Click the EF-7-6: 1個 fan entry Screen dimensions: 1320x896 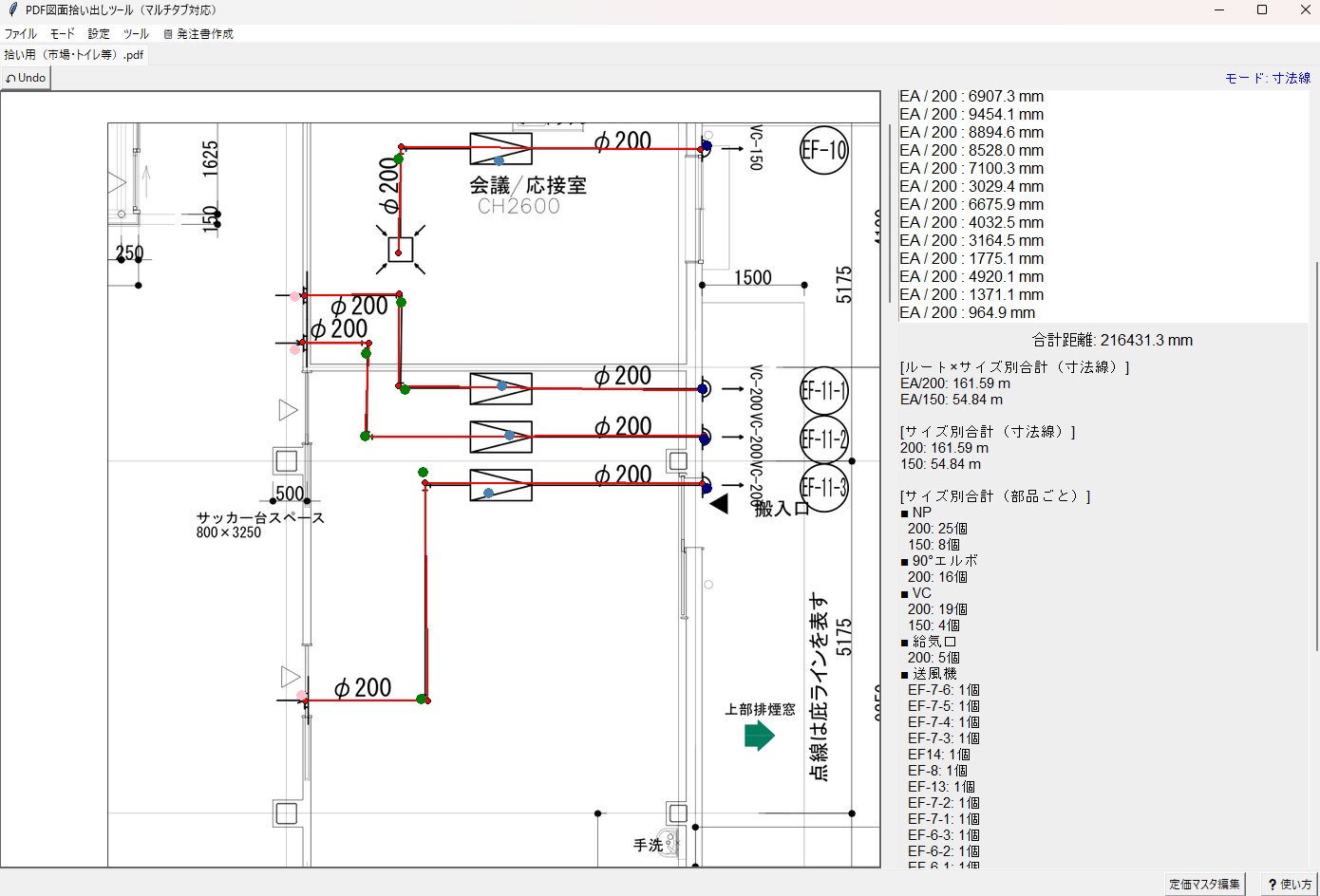[944, 690]
